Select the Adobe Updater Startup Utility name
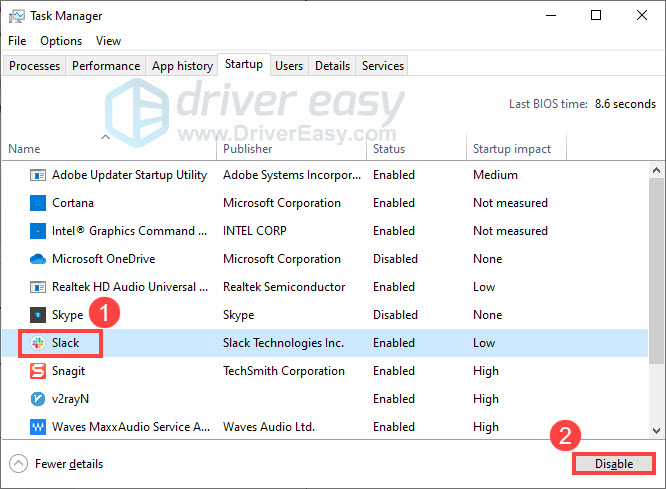The width and height of the screenshot is (666, 489). click(130, 175)
